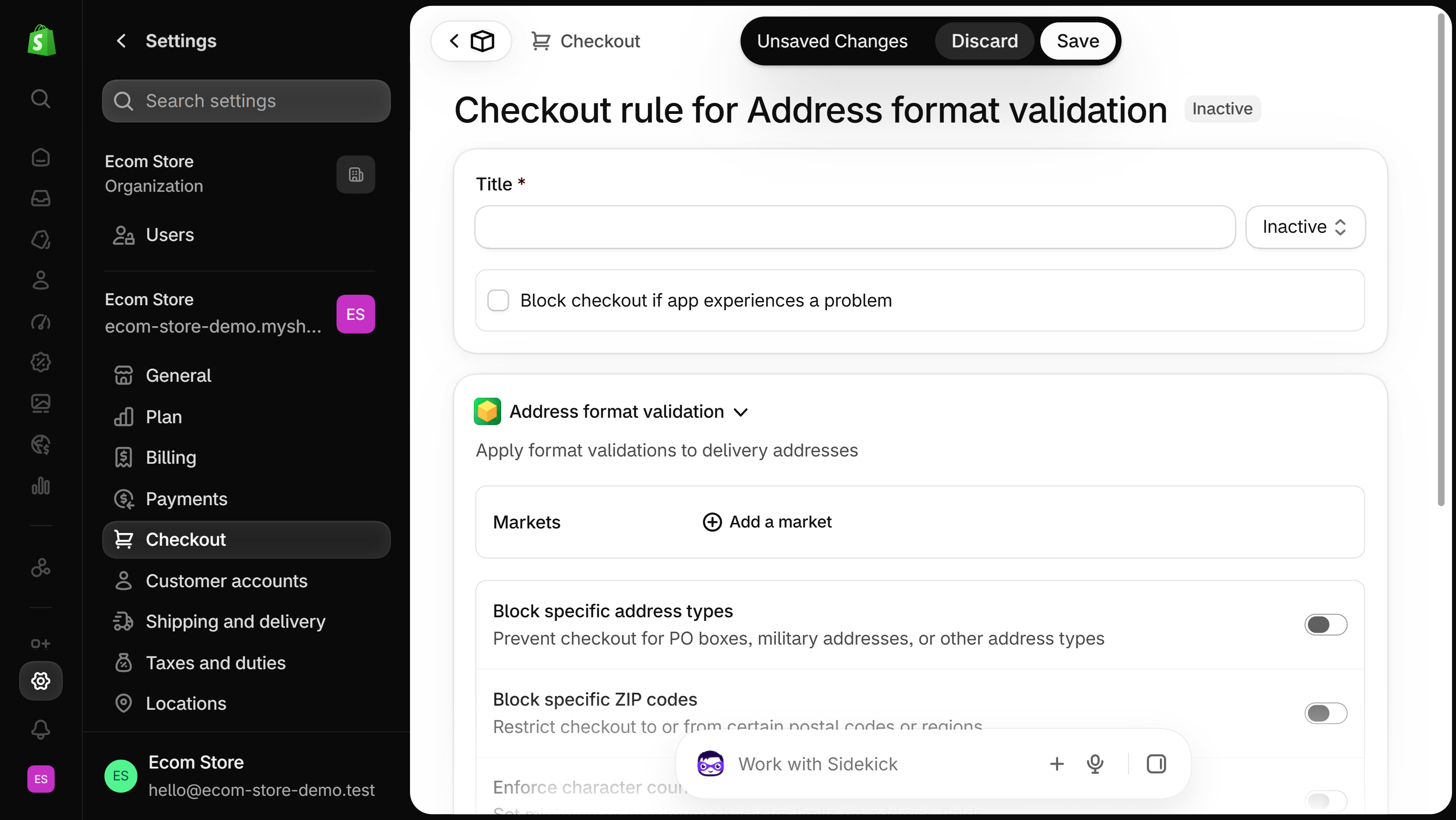The width and height of the screenshot is (1456, 820).
Task: Open the Discounts percent badge icon
Action: click(x=41, y=362)
